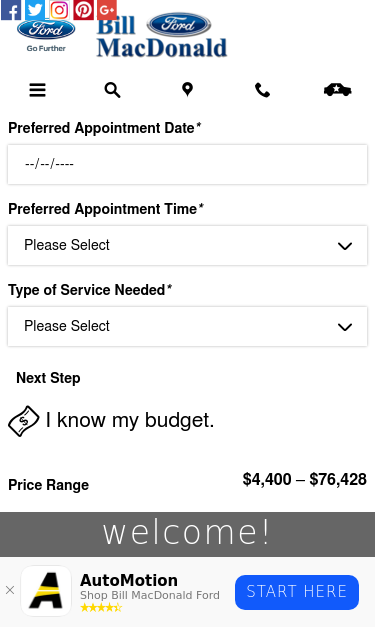Click the Next Step button
The image size is (375, 627).
(48, 378)
